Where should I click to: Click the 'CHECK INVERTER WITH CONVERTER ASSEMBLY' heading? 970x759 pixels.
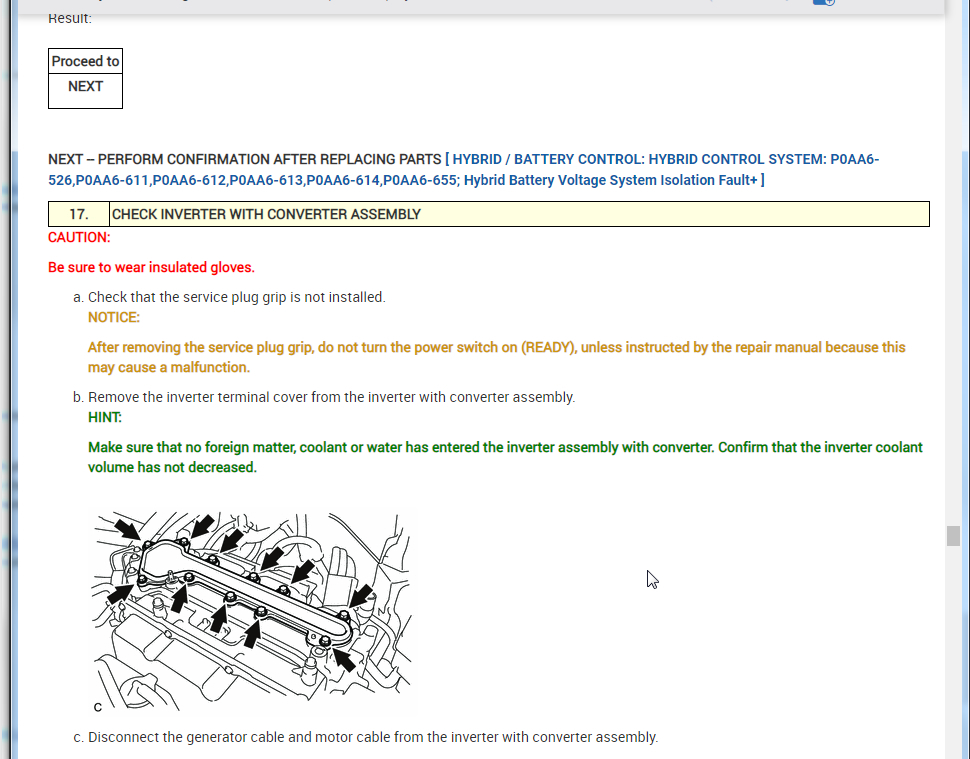pyautogui.click(x=266, y=214)
